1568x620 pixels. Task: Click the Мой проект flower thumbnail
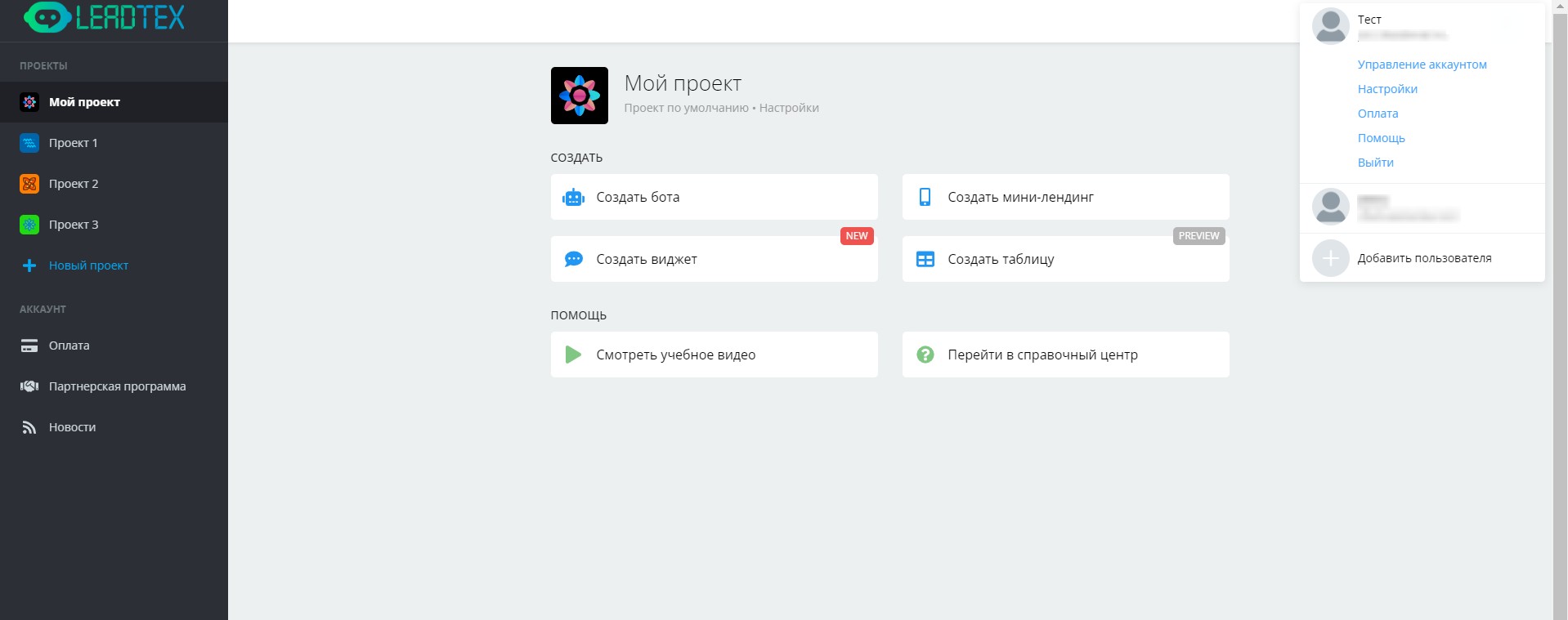579,96
